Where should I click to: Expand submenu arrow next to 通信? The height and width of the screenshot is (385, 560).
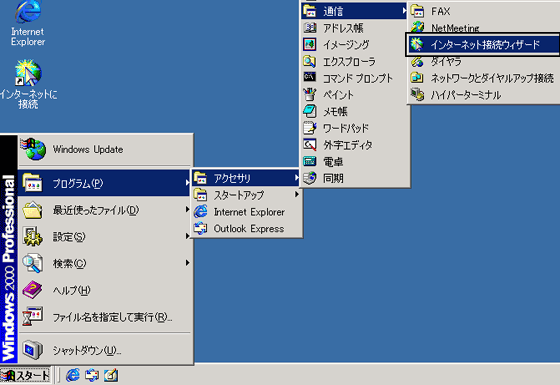(x=404, y=11)
